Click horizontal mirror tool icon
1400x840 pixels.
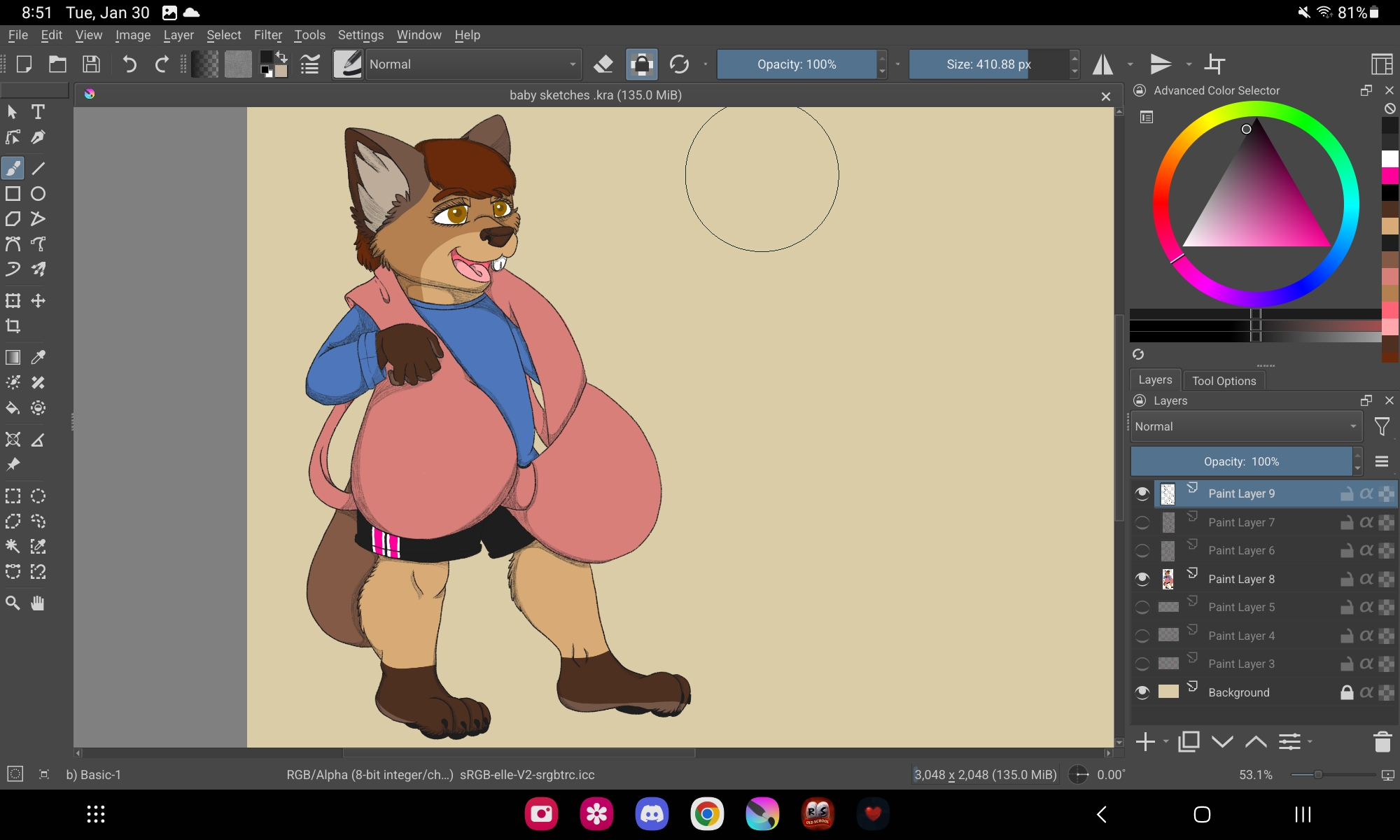coord(1103,64)
